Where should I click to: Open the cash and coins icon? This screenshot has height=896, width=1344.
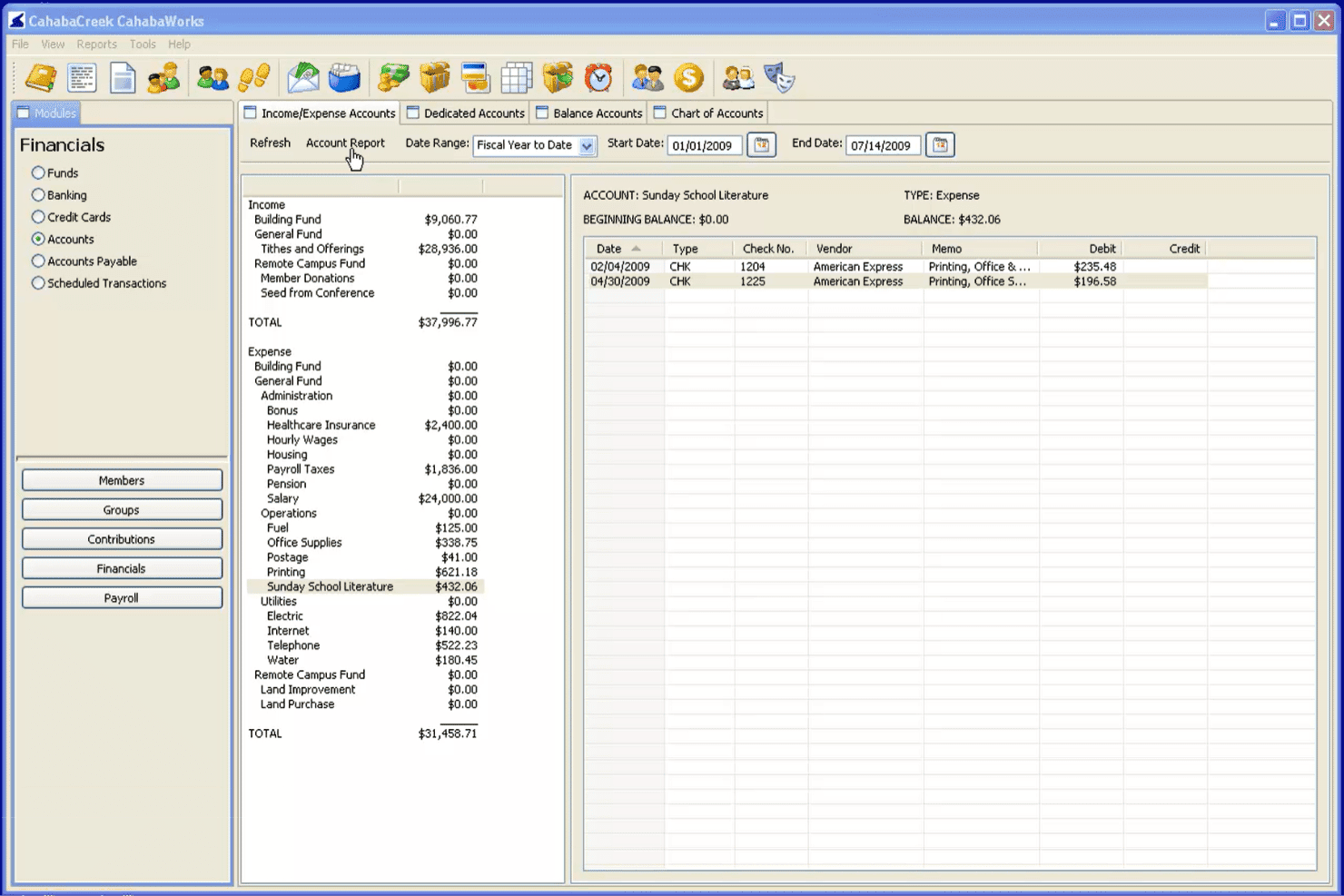click(393, 78)
